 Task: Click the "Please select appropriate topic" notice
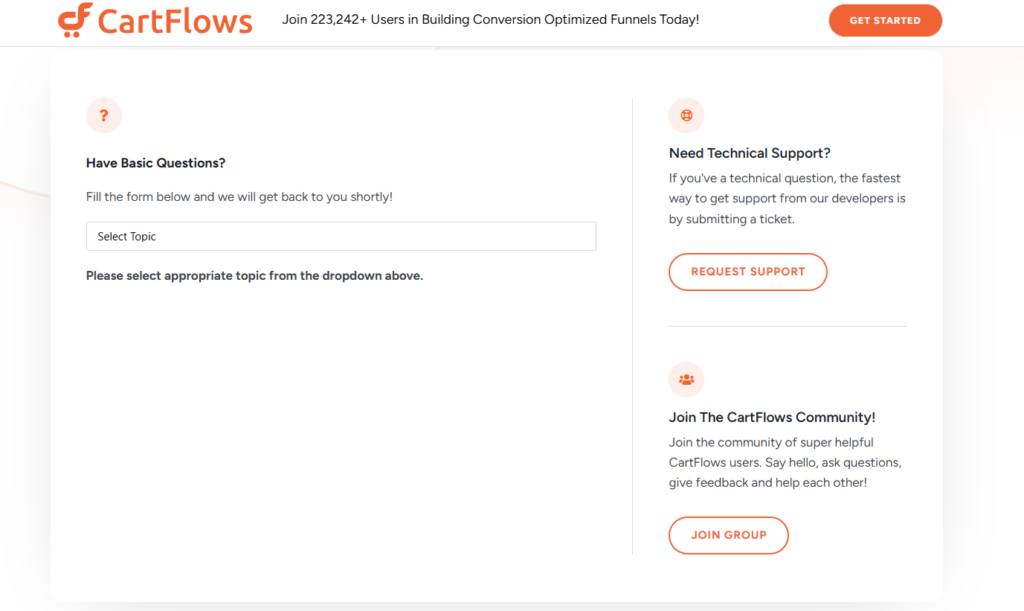(x=254, y=276)
